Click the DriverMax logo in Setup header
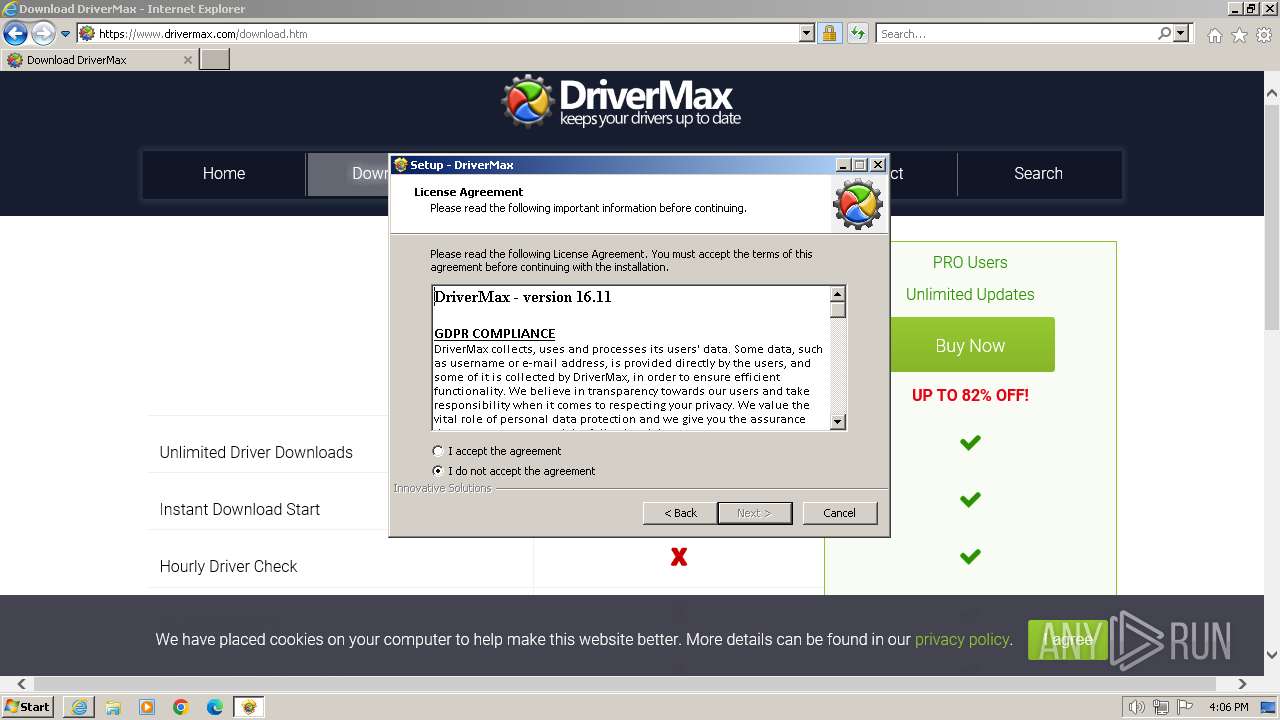The width and height of the screenshot is (1280, 720). point(858,204)
